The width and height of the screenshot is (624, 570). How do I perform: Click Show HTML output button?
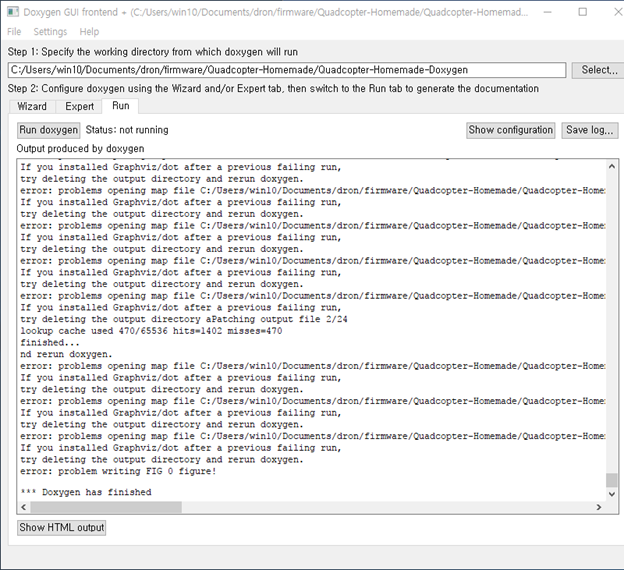point(62,527)
